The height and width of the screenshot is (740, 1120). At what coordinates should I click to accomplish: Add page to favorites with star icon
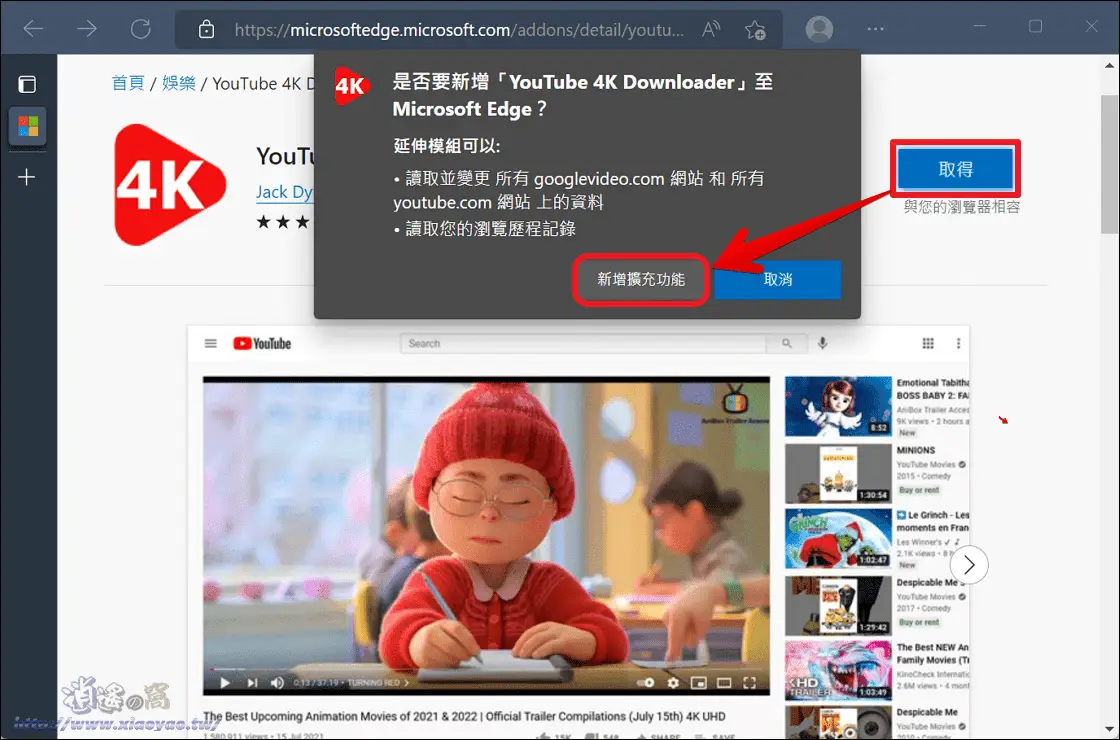pos(755,30)
